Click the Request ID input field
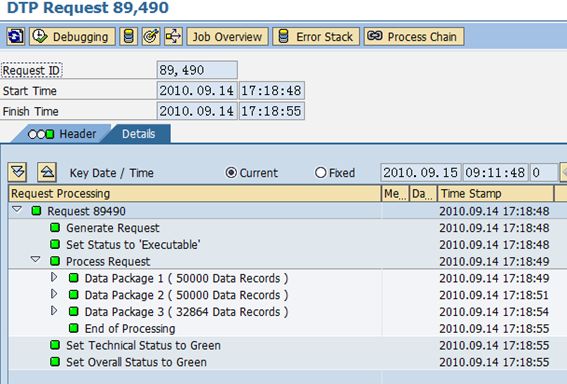Image resolution: width=567 pixels, height=384 pixels. pyautogui.click(x=197, y=70)
